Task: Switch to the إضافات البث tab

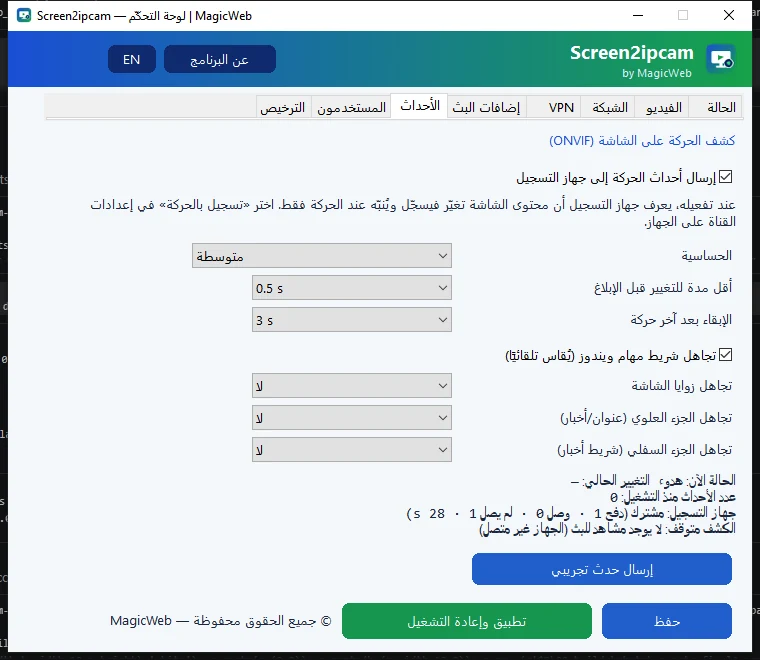Action: point(486,107)
